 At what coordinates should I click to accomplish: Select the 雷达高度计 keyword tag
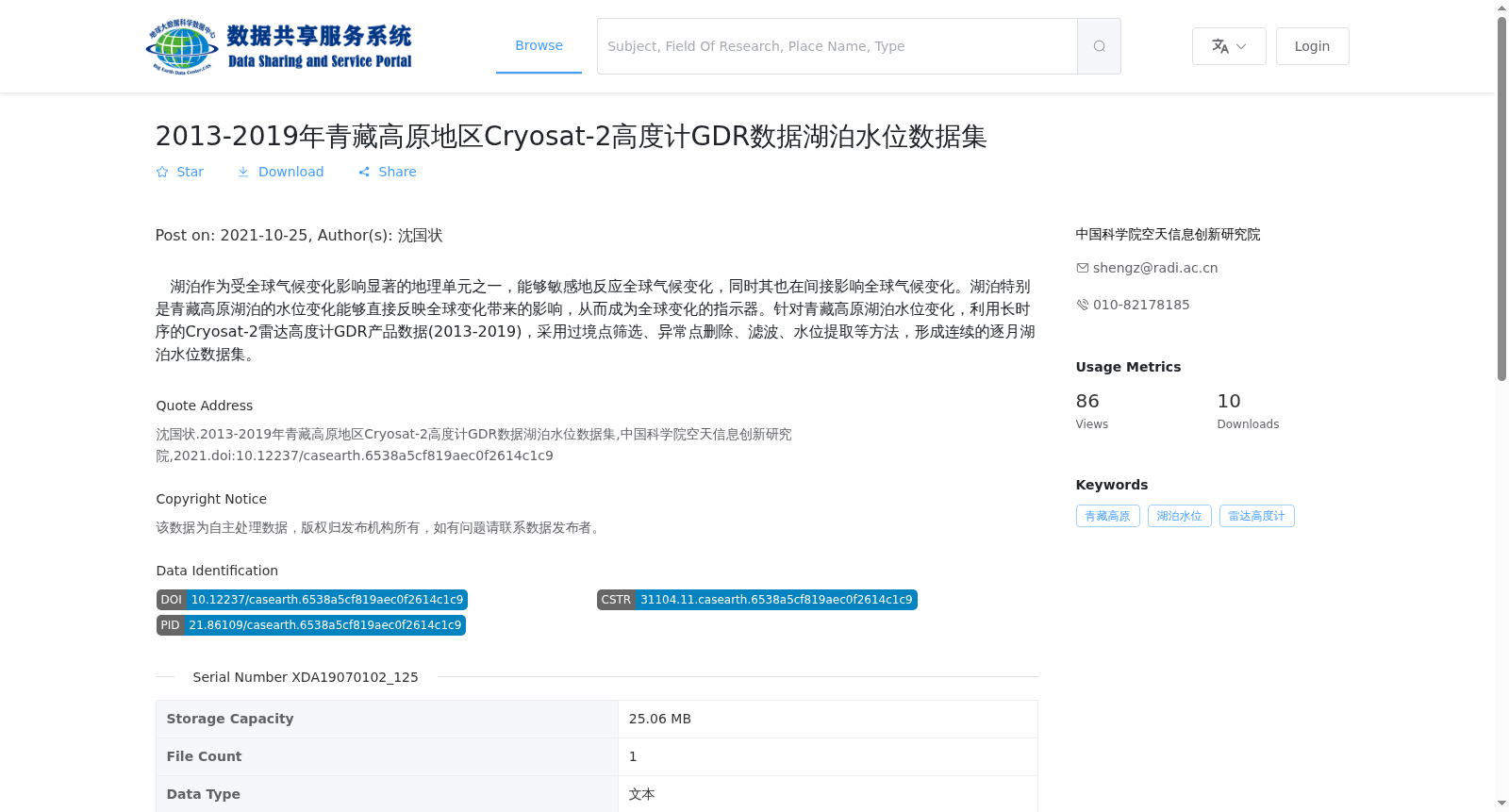point(1256,516)
